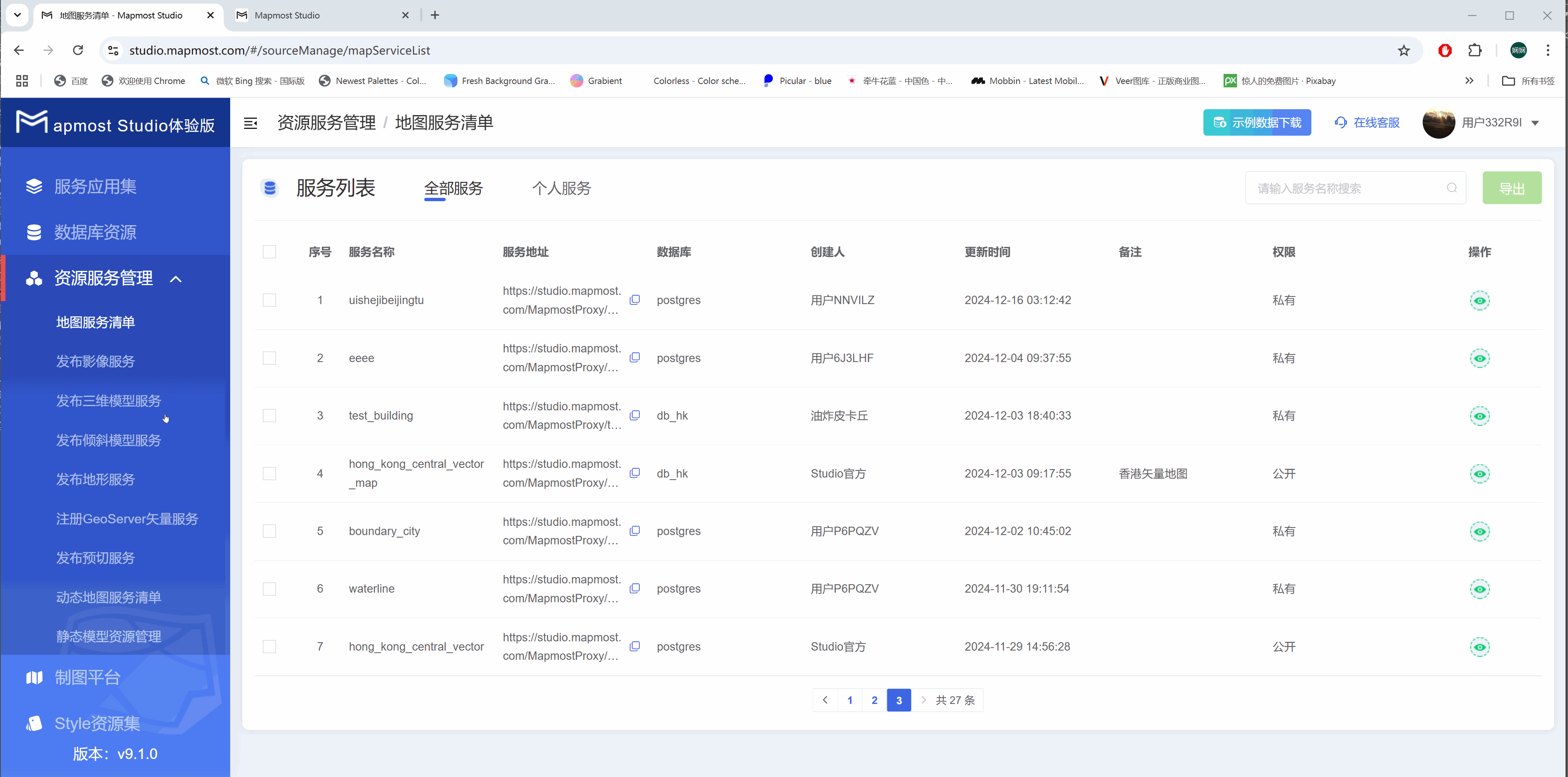1568x777 pixels.
Task: Select all services with the header checkbox
Action: coord(270,251)
